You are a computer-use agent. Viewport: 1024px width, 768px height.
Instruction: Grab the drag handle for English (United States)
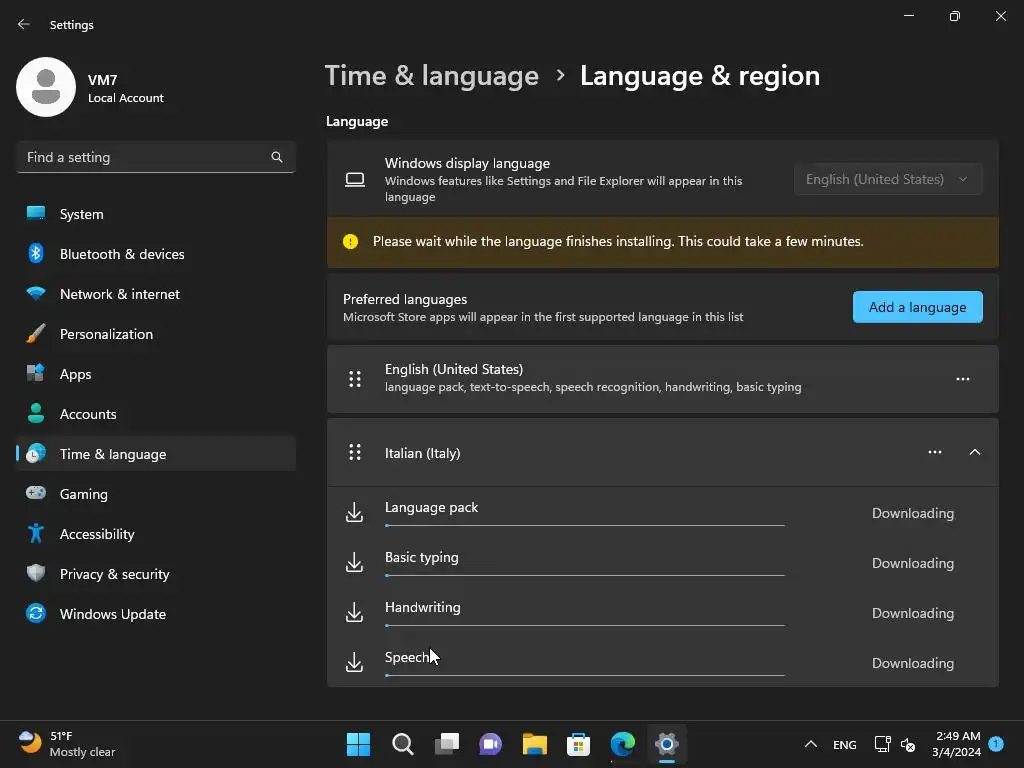tap(355, 379)
